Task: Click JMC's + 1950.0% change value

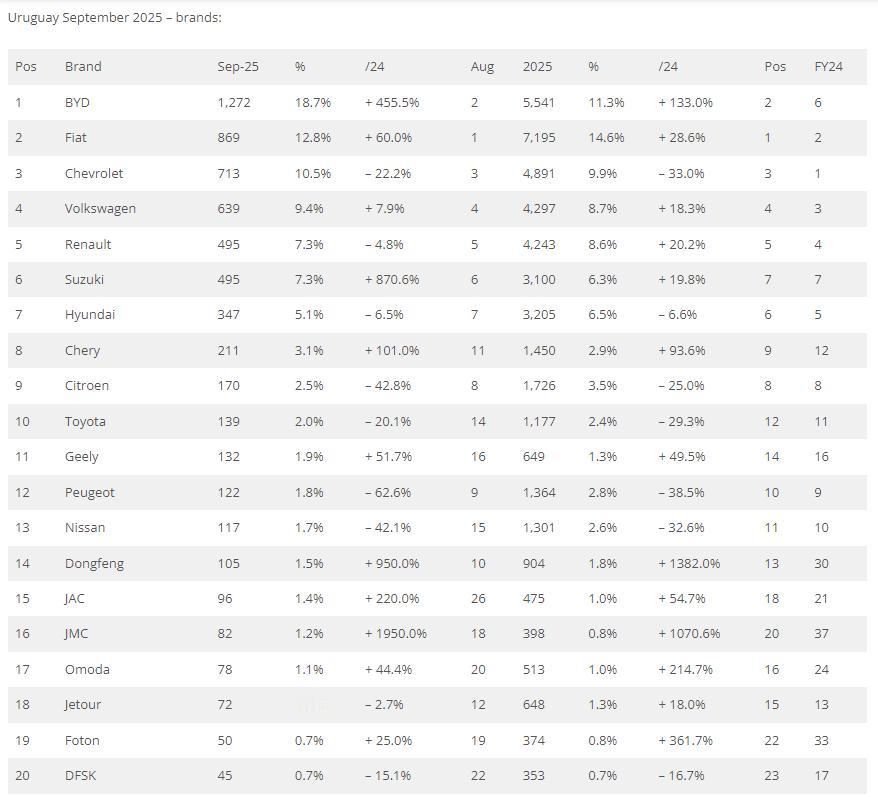Action: point(396,634)
